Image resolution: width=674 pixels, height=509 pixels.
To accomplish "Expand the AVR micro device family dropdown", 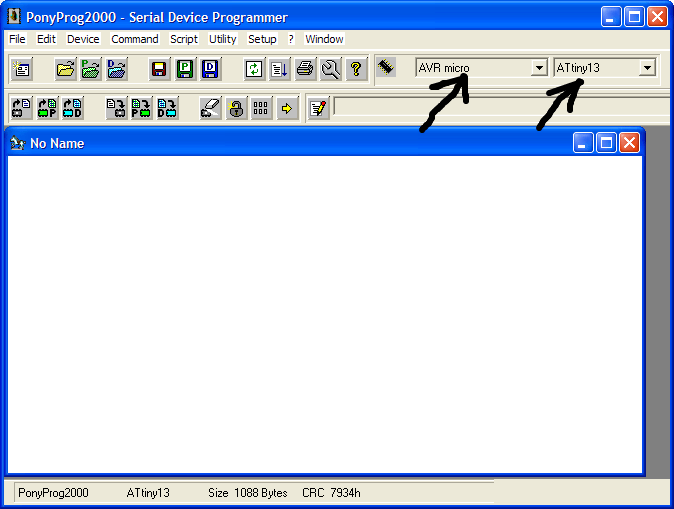I will [539, 68].
